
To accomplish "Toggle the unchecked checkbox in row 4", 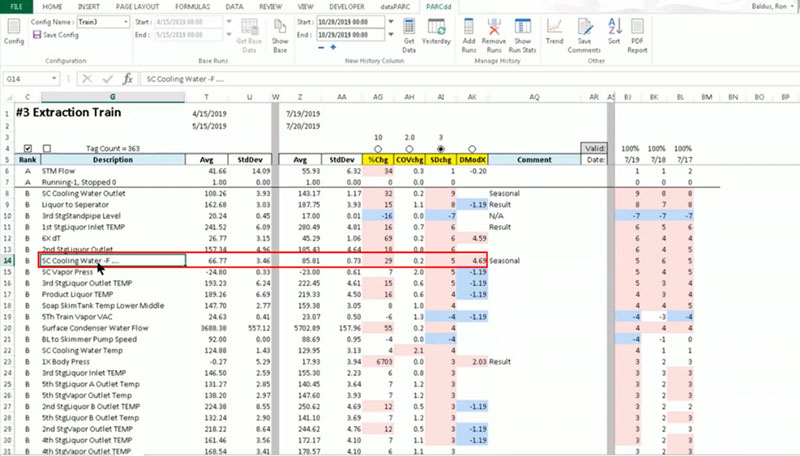I will pyautogui.click(x=47, y=148).
